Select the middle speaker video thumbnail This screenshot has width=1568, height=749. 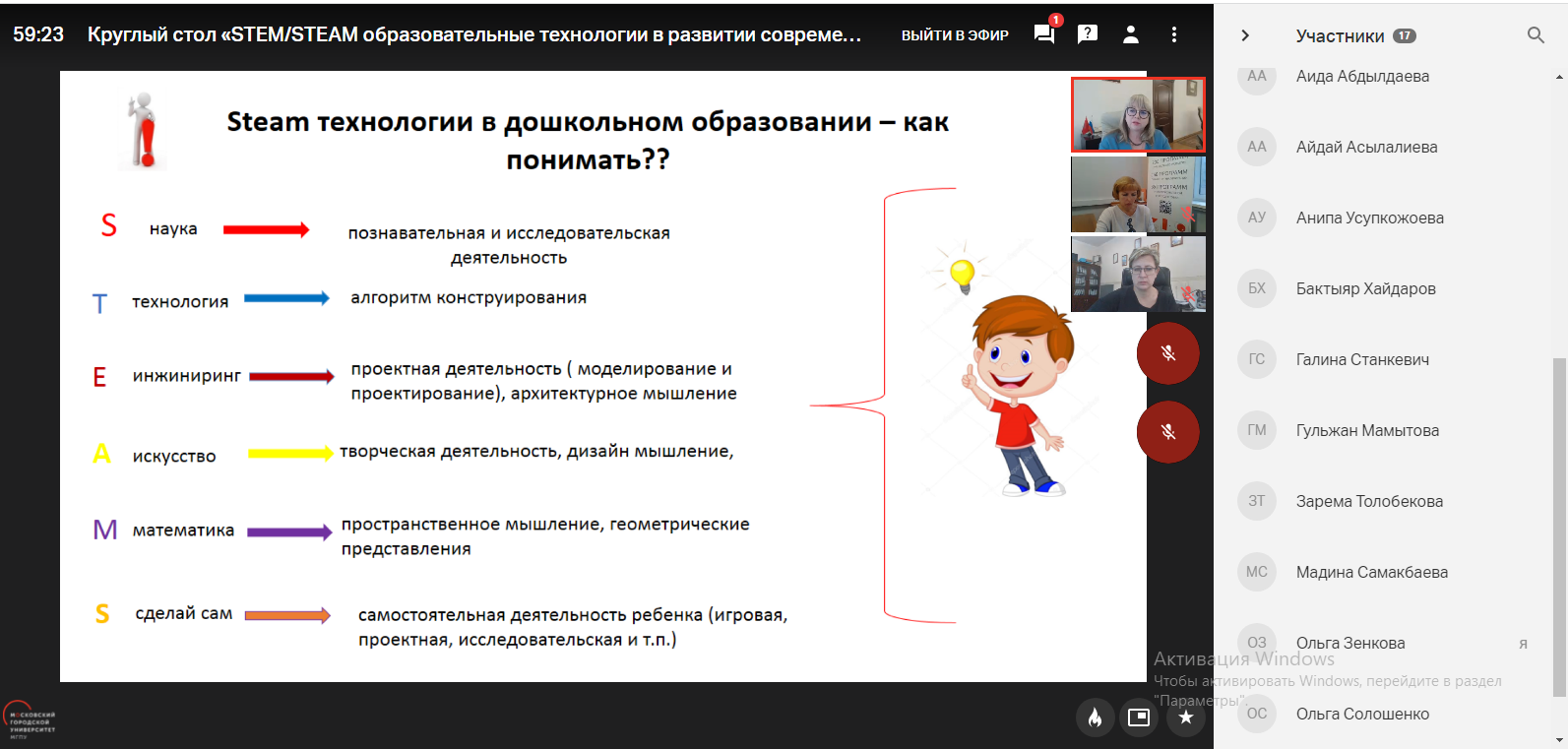click(1138, 194)
